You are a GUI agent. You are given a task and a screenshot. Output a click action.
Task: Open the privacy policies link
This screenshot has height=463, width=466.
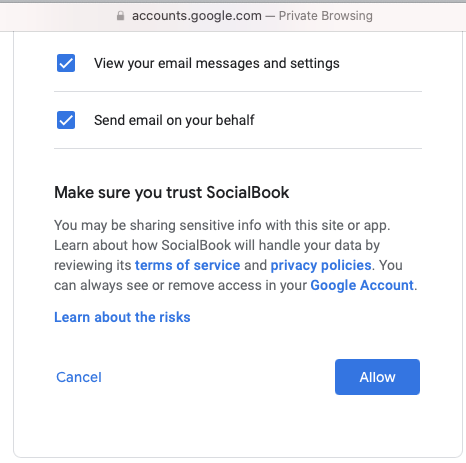point(321,265)
